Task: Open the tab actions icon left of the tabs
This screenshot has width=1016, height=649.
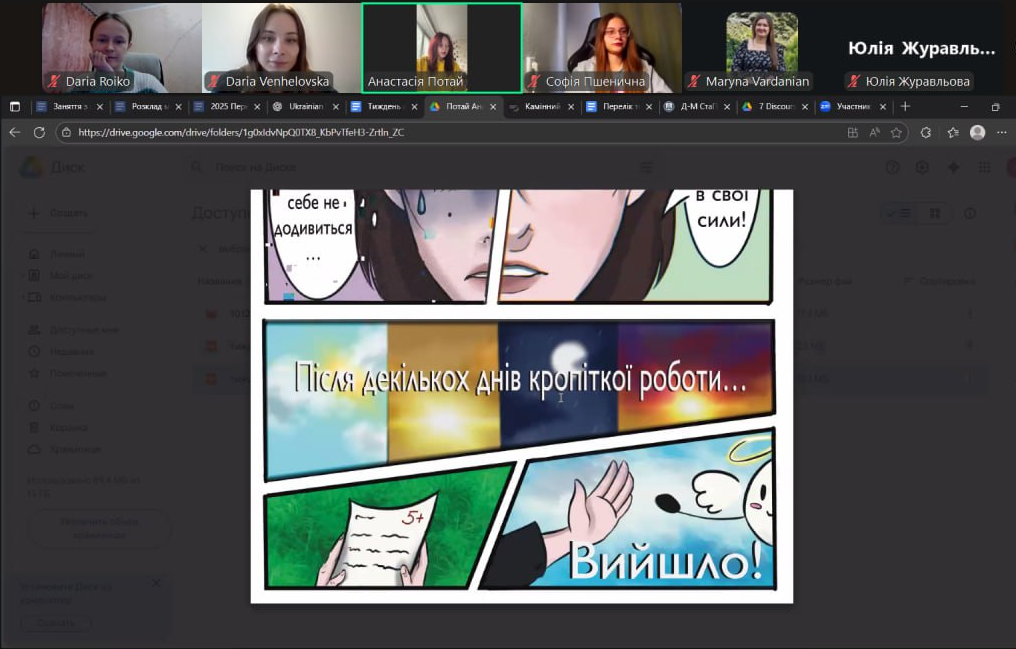Action: tap(15, 106)
